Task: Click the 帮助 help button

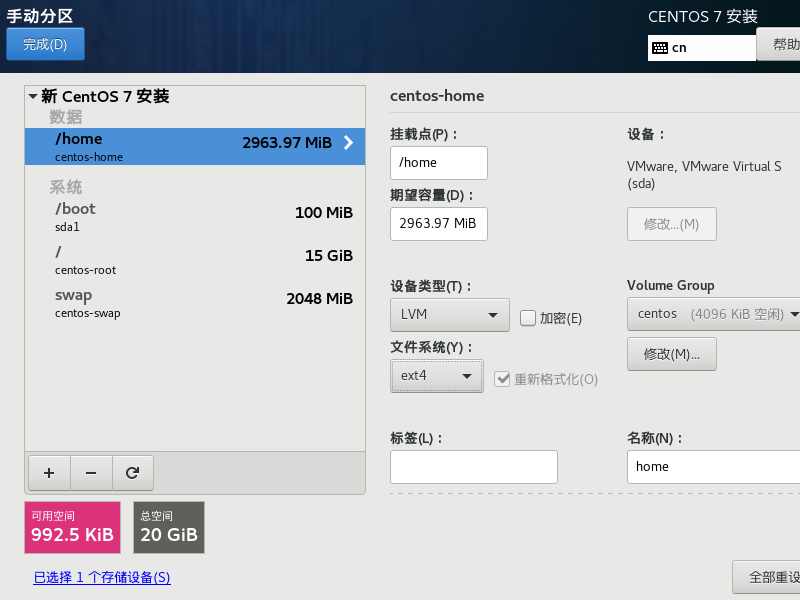Action: click(779, 44)
